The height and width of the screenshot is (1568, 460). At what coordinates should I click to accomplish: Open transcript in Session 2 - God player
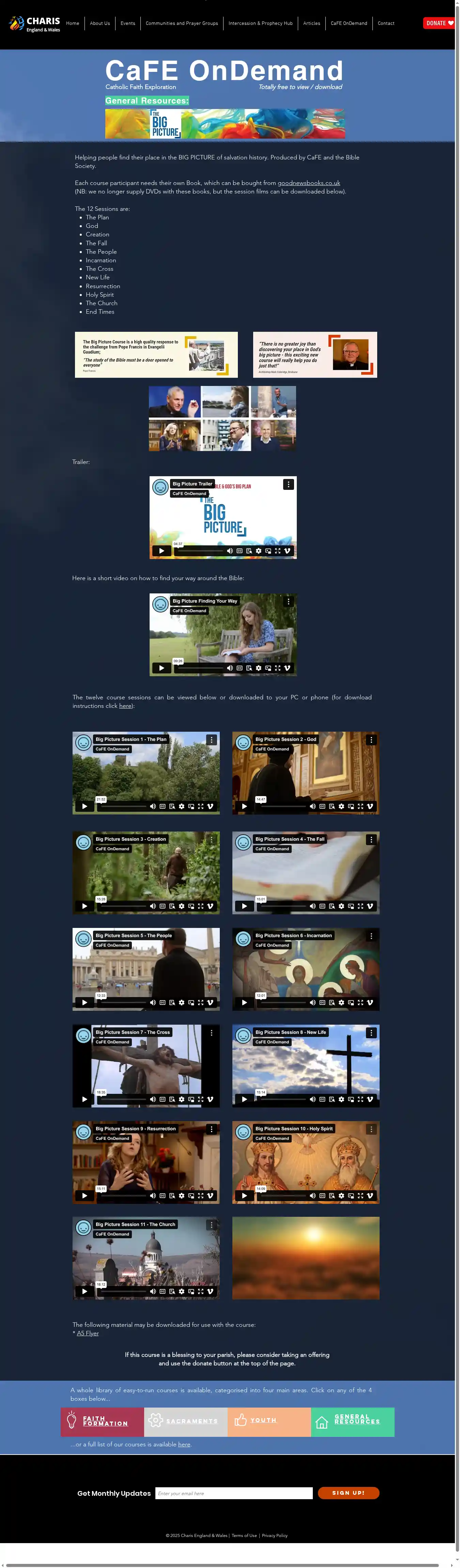[332, 806]
